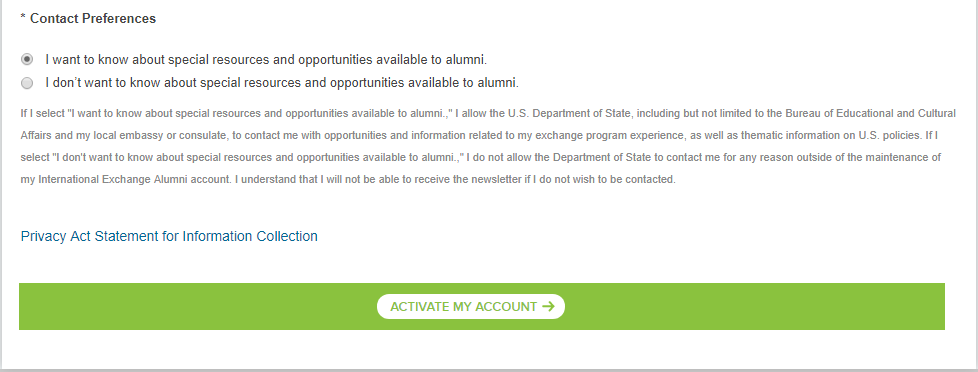Click the disclaimer line starting "Affairs and my local embassy"
Image resolution: width=978 pixels, height=372 pixels.
coord(479,135)
